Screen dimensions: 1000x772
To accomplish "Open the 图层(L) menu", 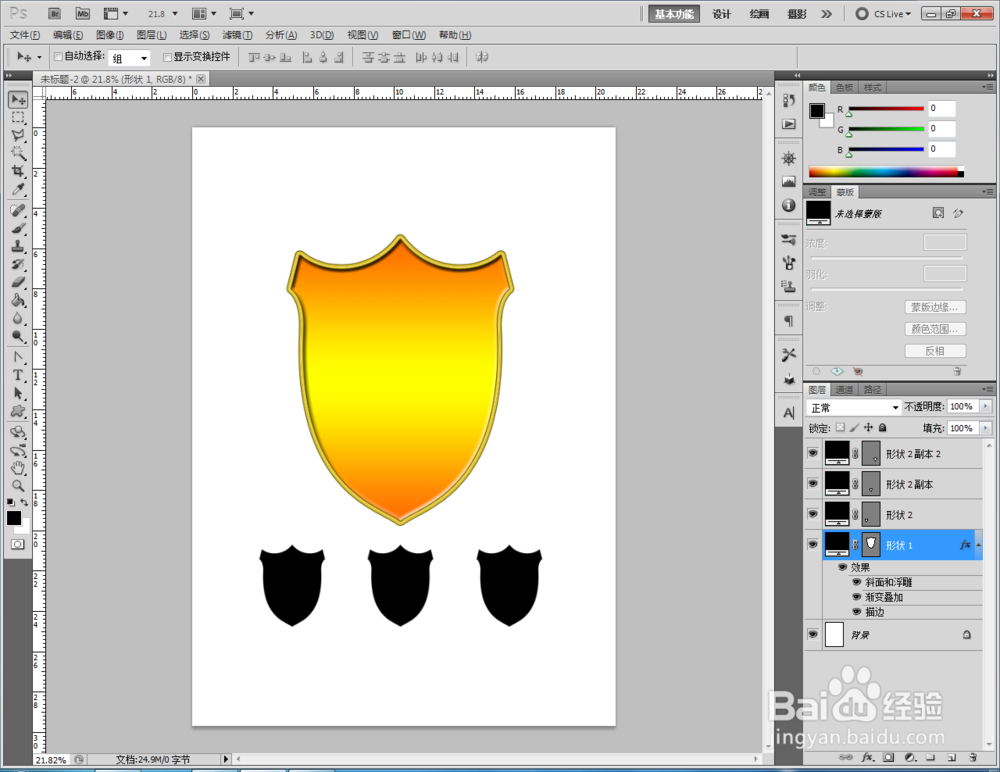I will [152, 35].
